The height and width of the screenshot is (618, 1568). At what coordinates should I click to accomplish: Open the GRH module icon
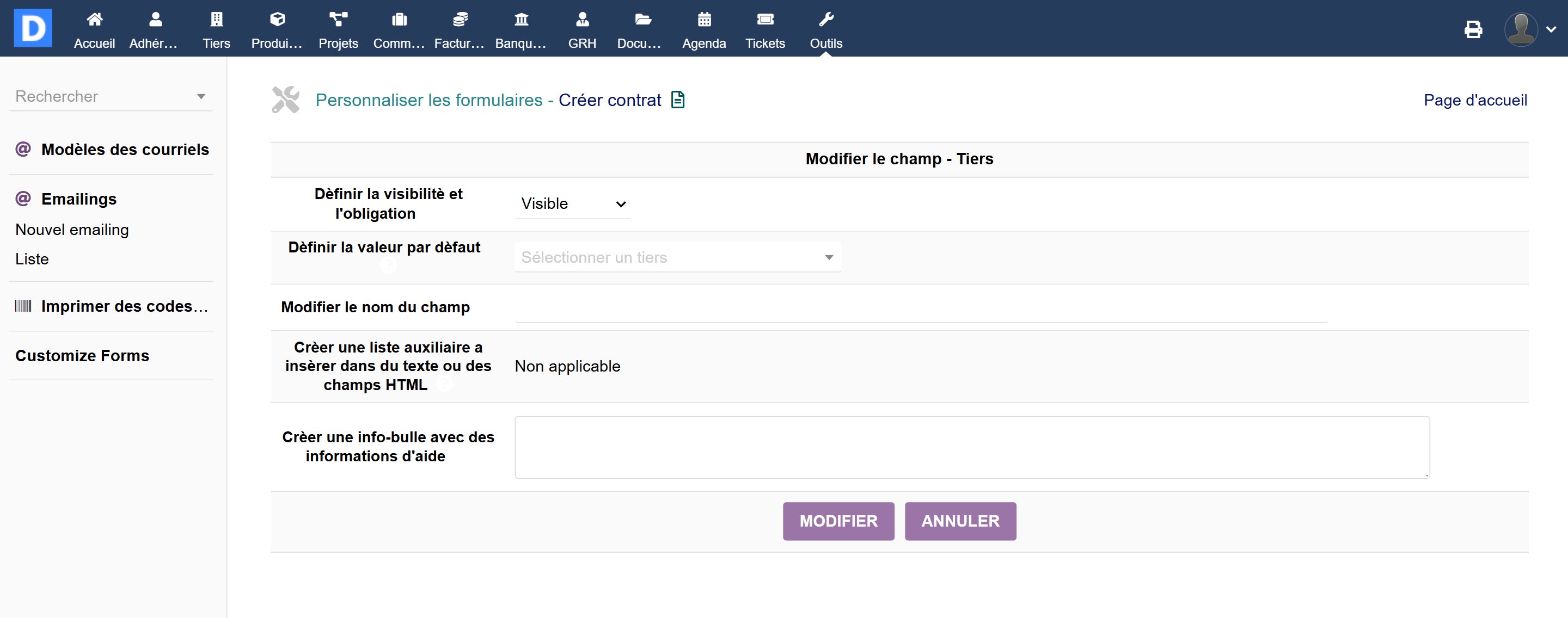click(x=582, y=20)
